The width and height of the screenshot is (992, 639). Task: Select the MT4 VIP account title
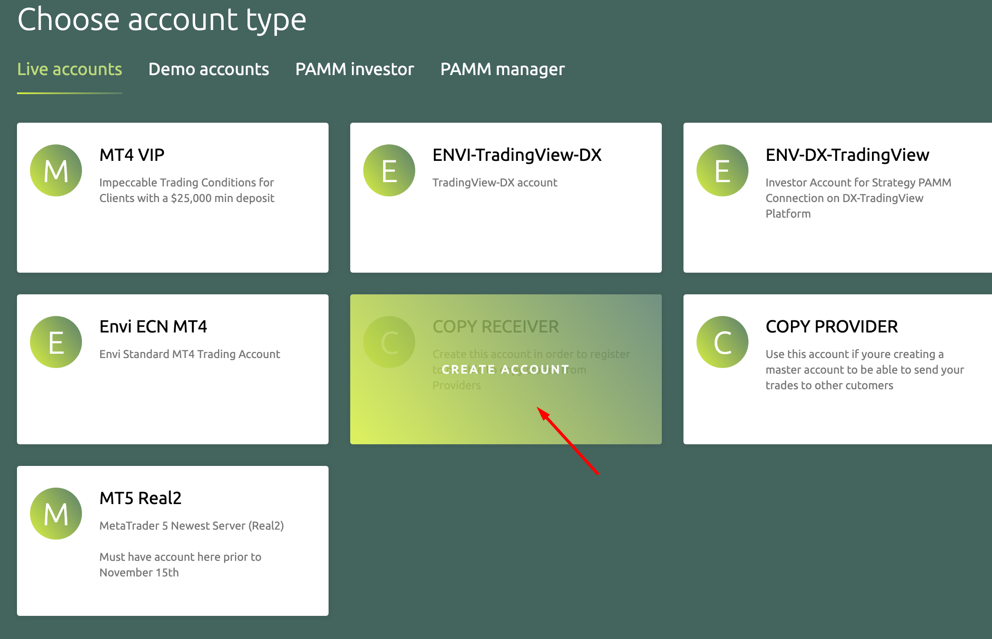[x=132, y=155]
